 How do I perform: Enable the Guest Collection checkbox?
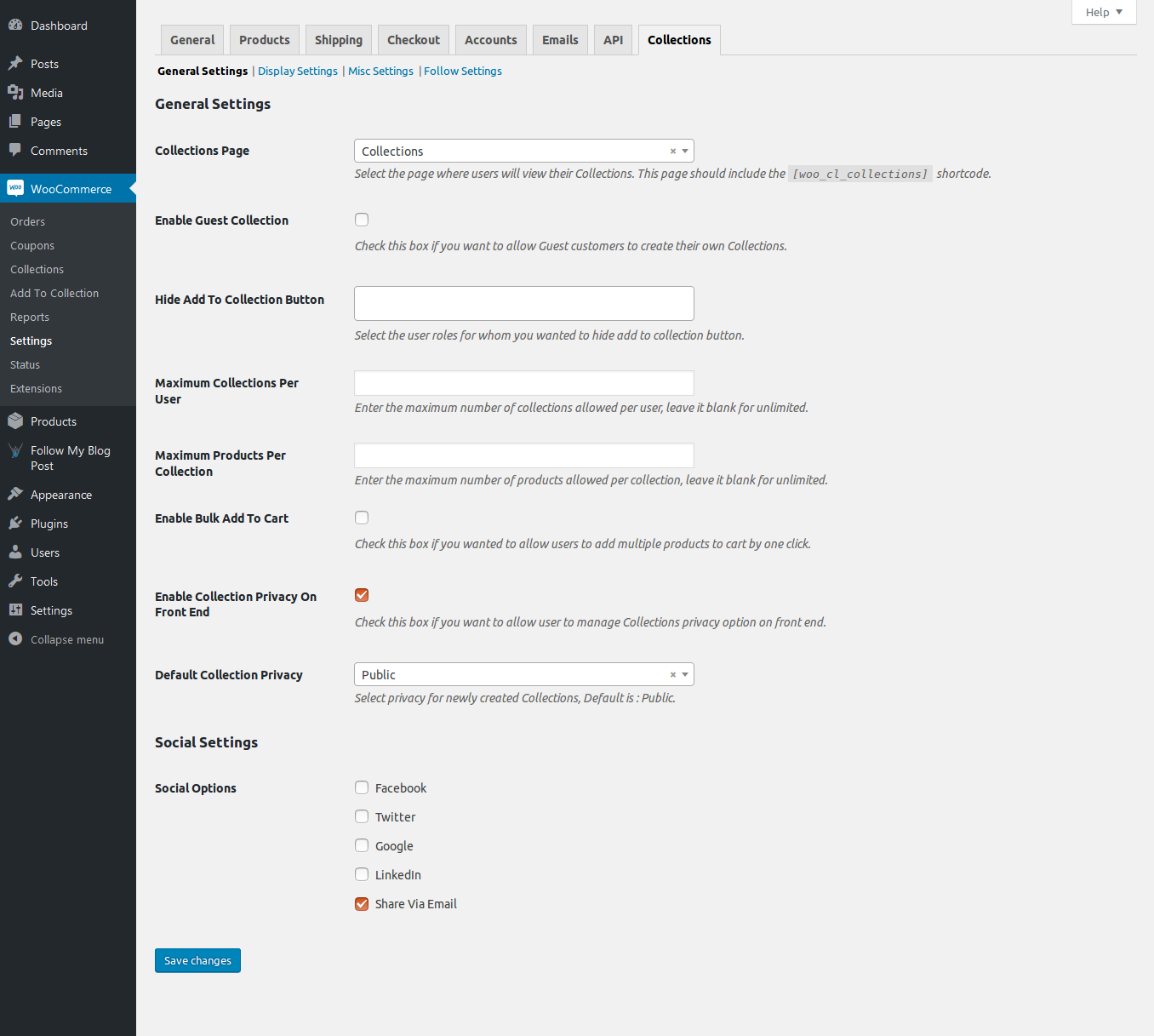tap(362, 220)
